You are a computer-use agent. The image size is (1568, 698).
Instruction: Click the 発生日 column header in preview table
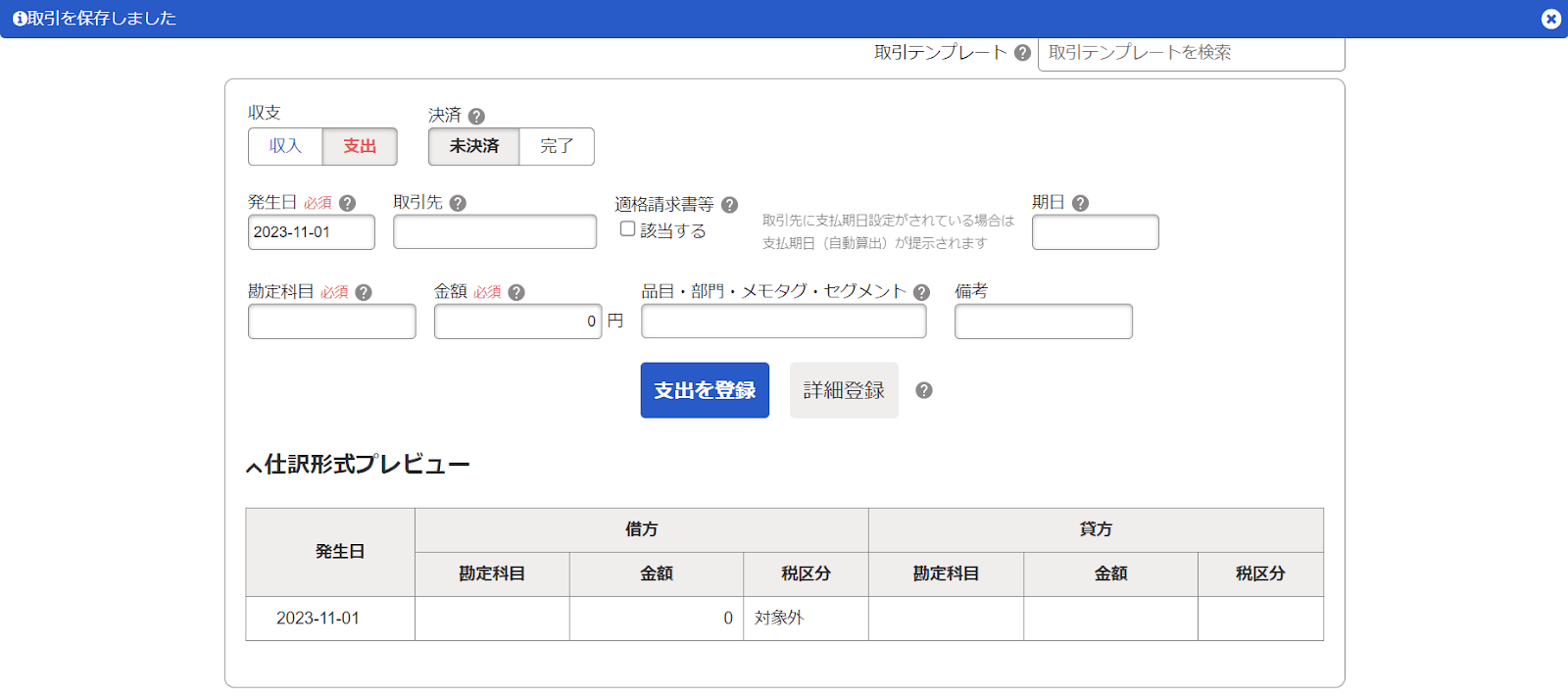pyautogui.click(x=330, y=552)
